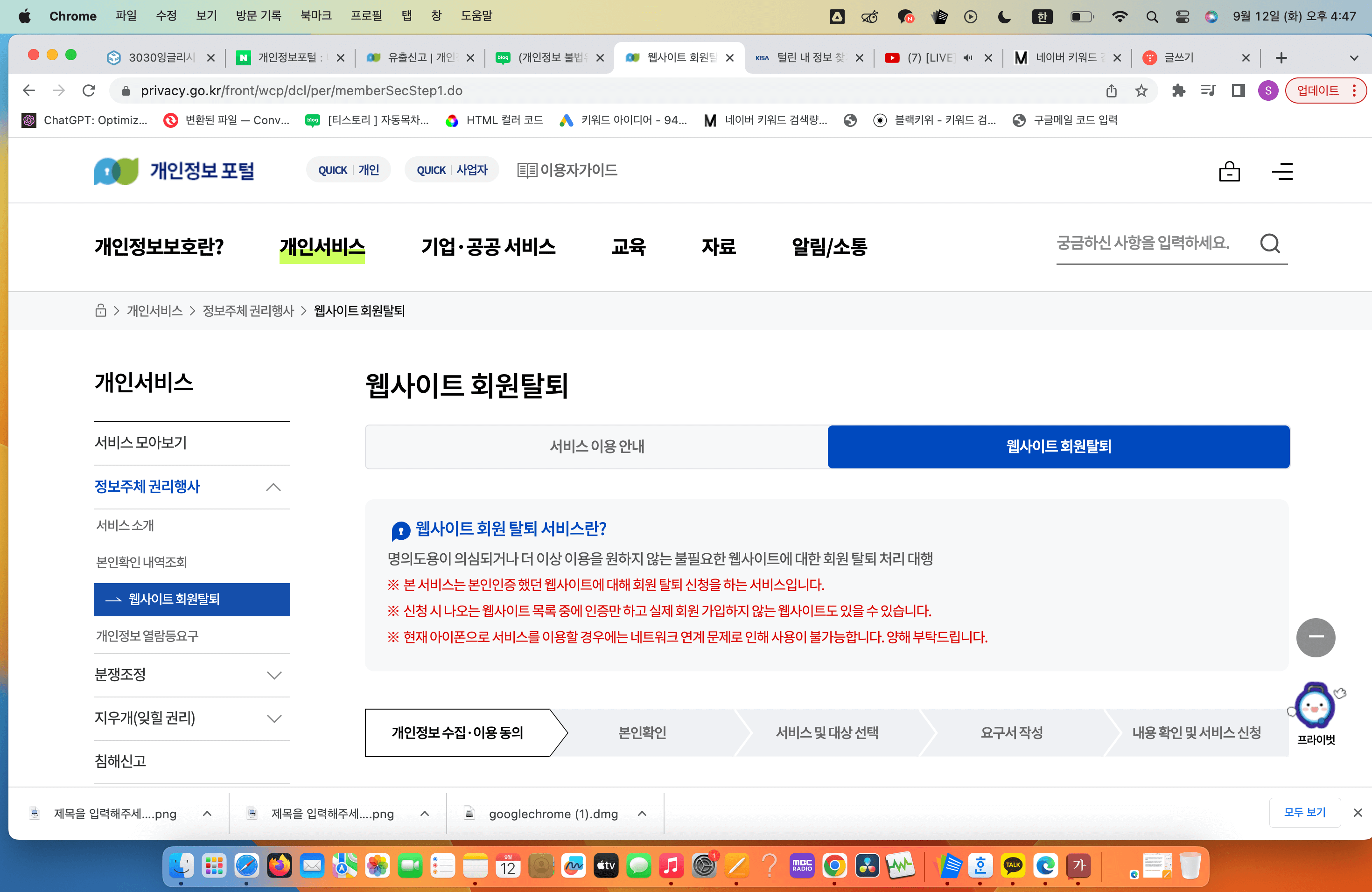Click the page share icon in address bar

pyautogui.click(x=1111, y=91)
